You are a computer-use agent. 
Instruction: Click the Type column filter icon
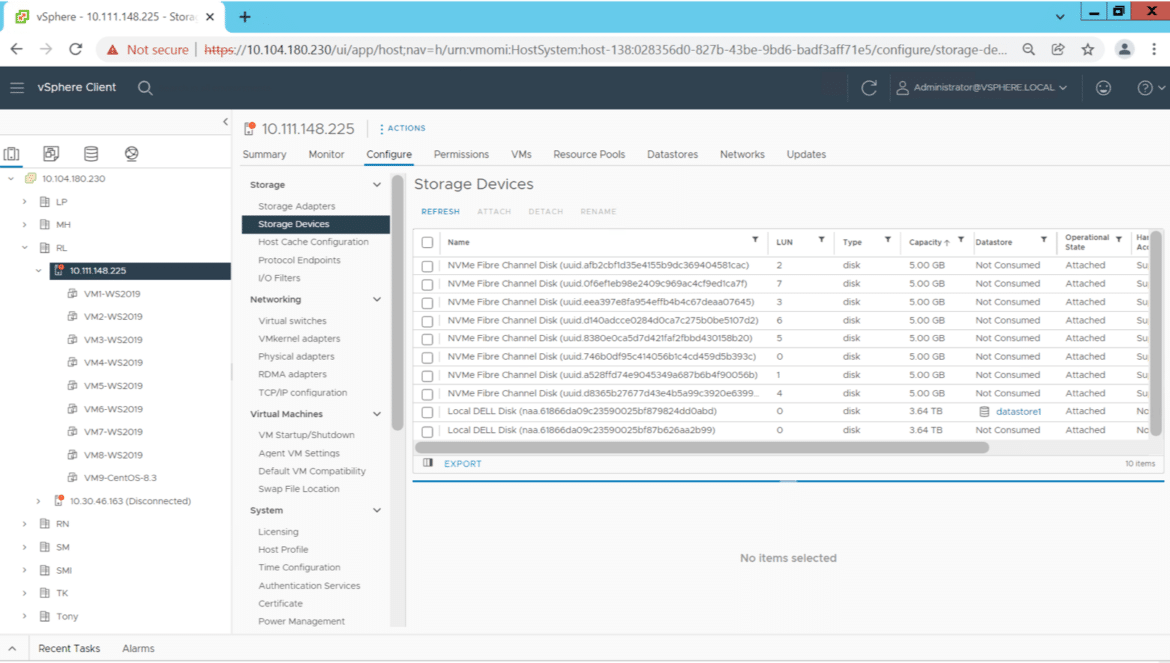pyautogui.click(x=888, y=240)
